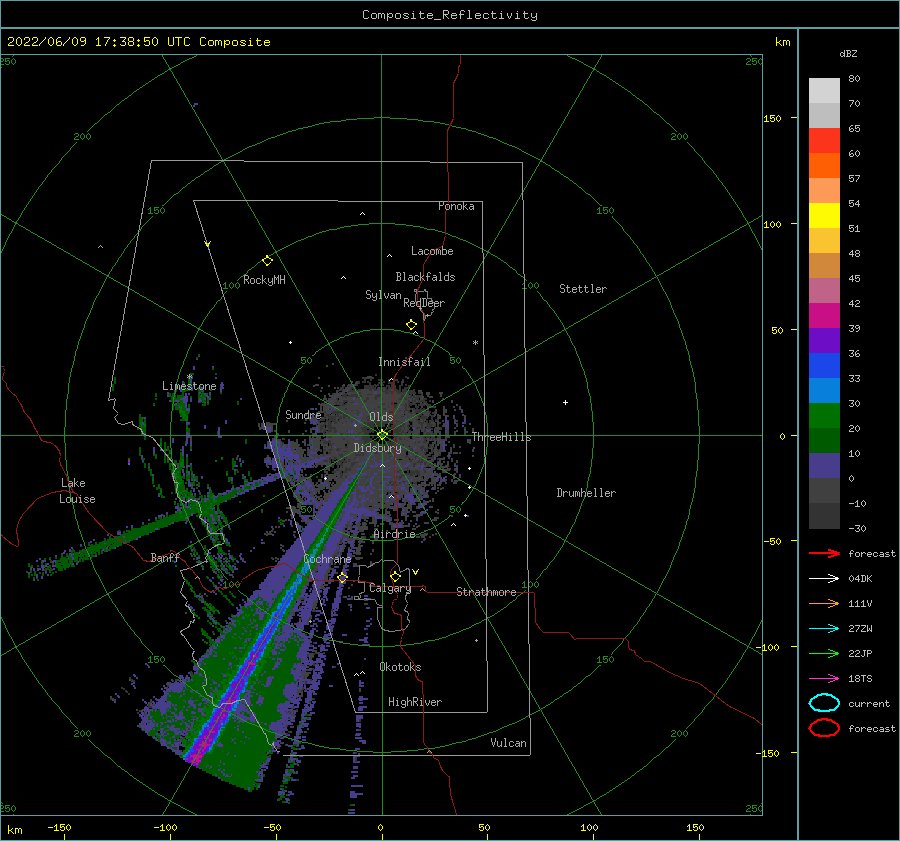Click the green 22JP arrow icon

pos(824,653)
